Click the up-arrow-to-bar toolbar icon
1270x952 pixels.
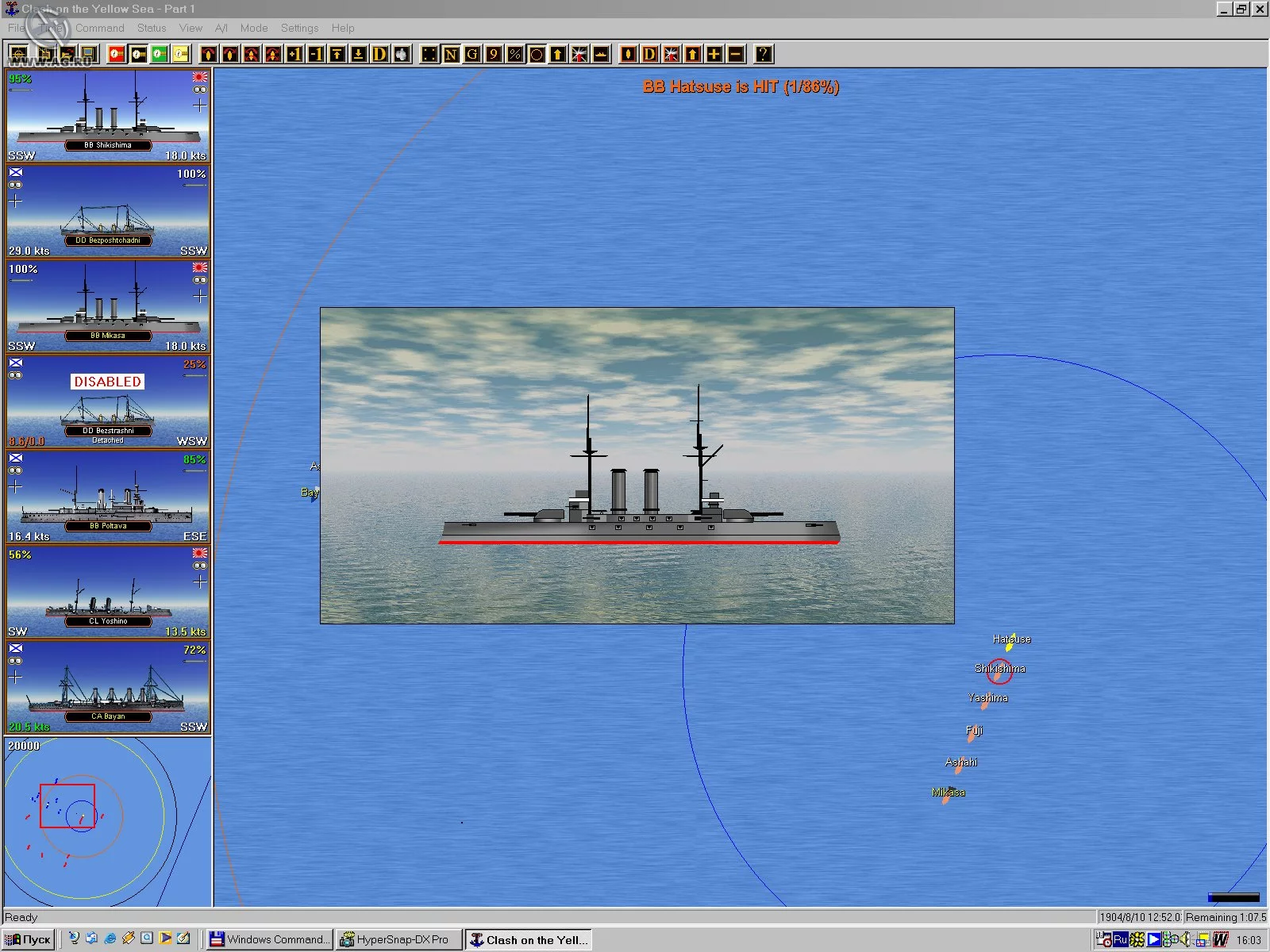pyautogui.click(x=337, y=54)
